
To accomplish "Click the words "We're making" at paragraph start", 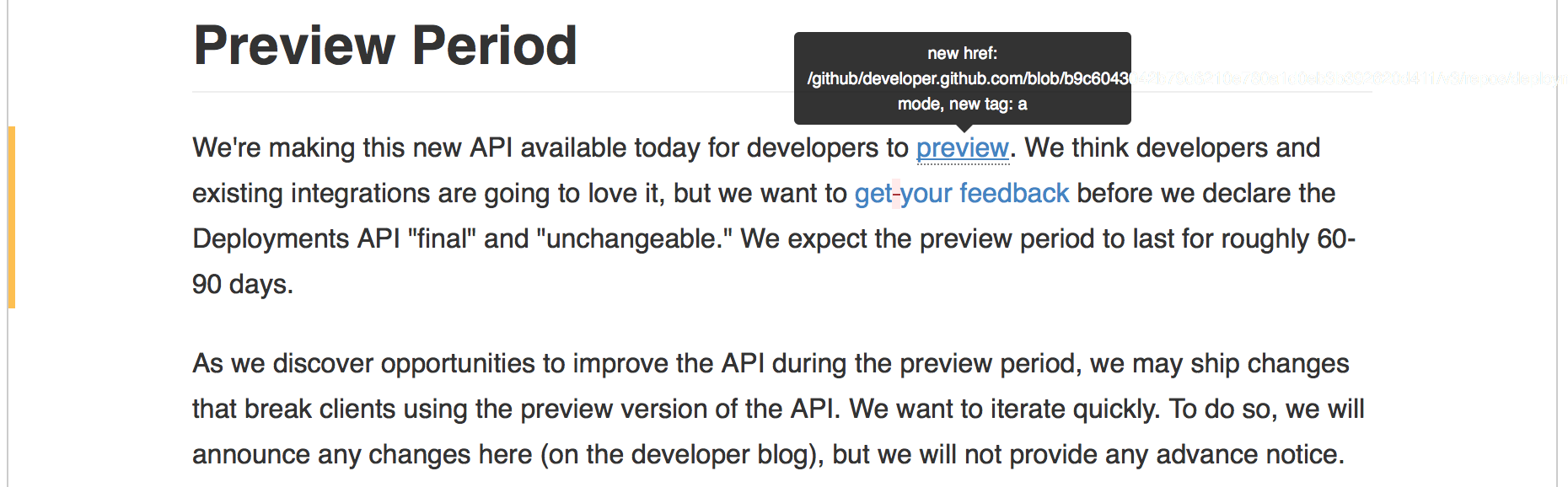I will [x=274, y=148].
